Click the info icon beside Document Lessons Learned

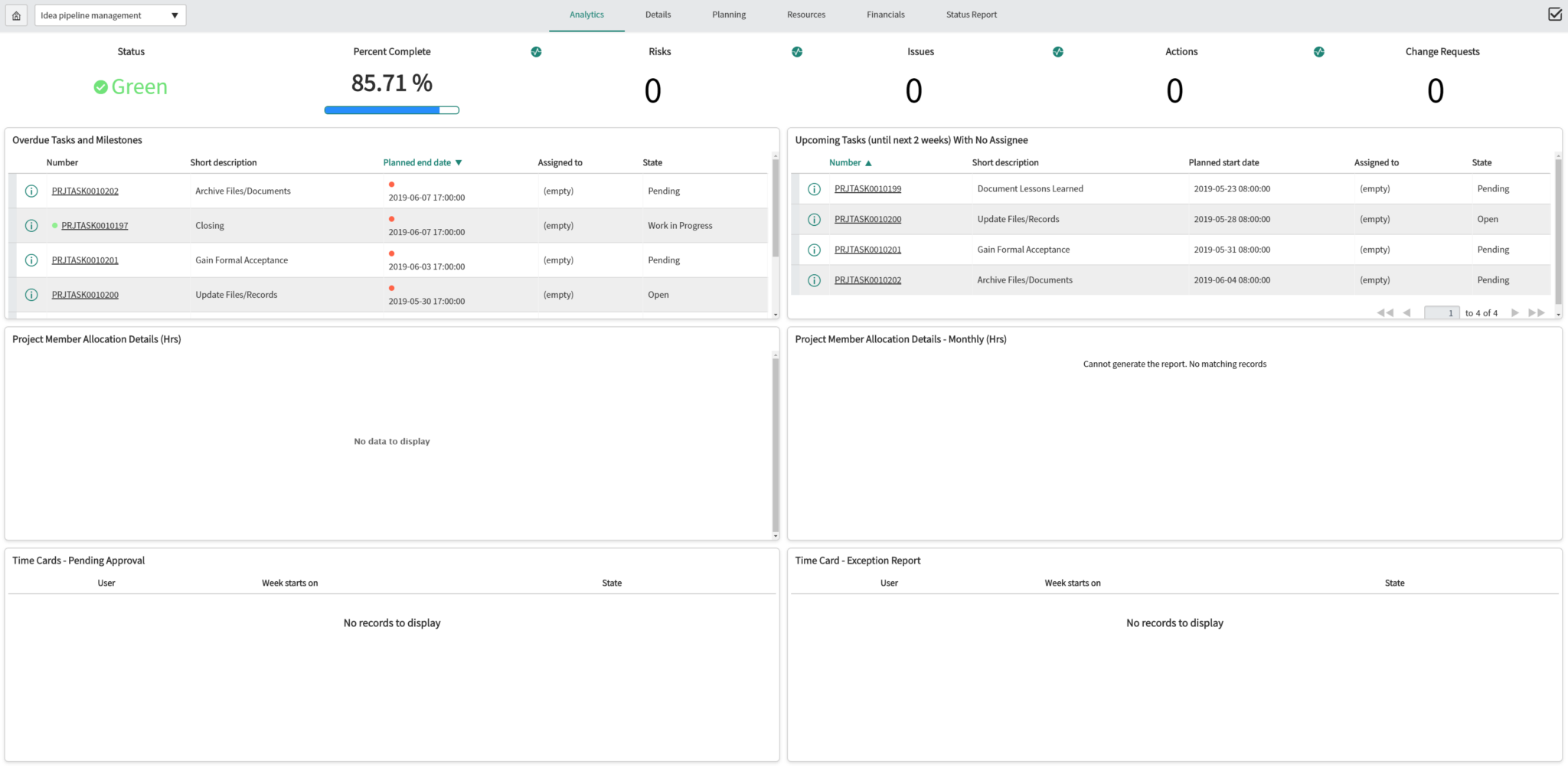pos(813,188)
